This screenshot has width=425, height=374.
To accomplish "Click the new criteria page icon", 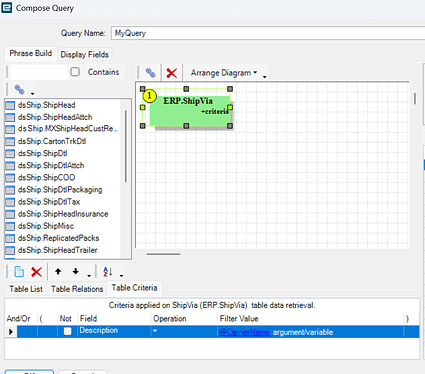I will tap(19, 272).
